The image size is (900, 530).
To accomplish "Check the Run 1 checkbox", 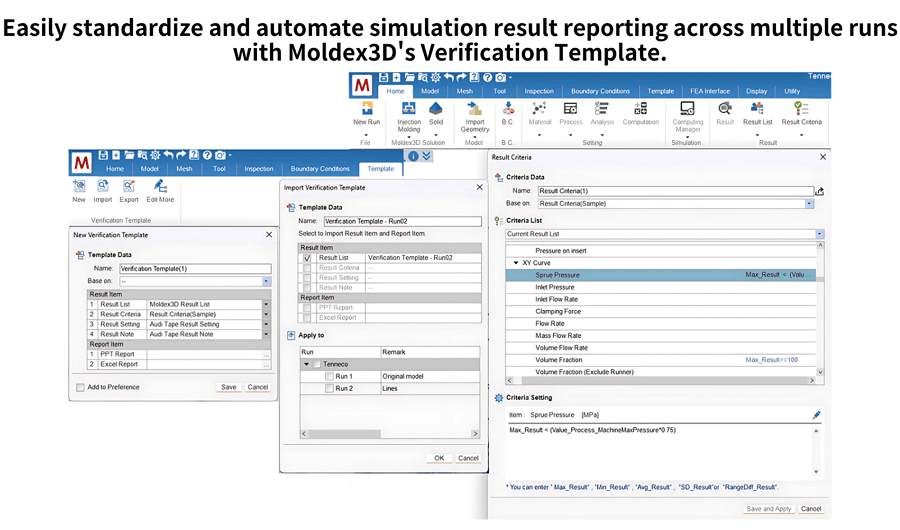I will pyautogui.click(x=329, y=376).
